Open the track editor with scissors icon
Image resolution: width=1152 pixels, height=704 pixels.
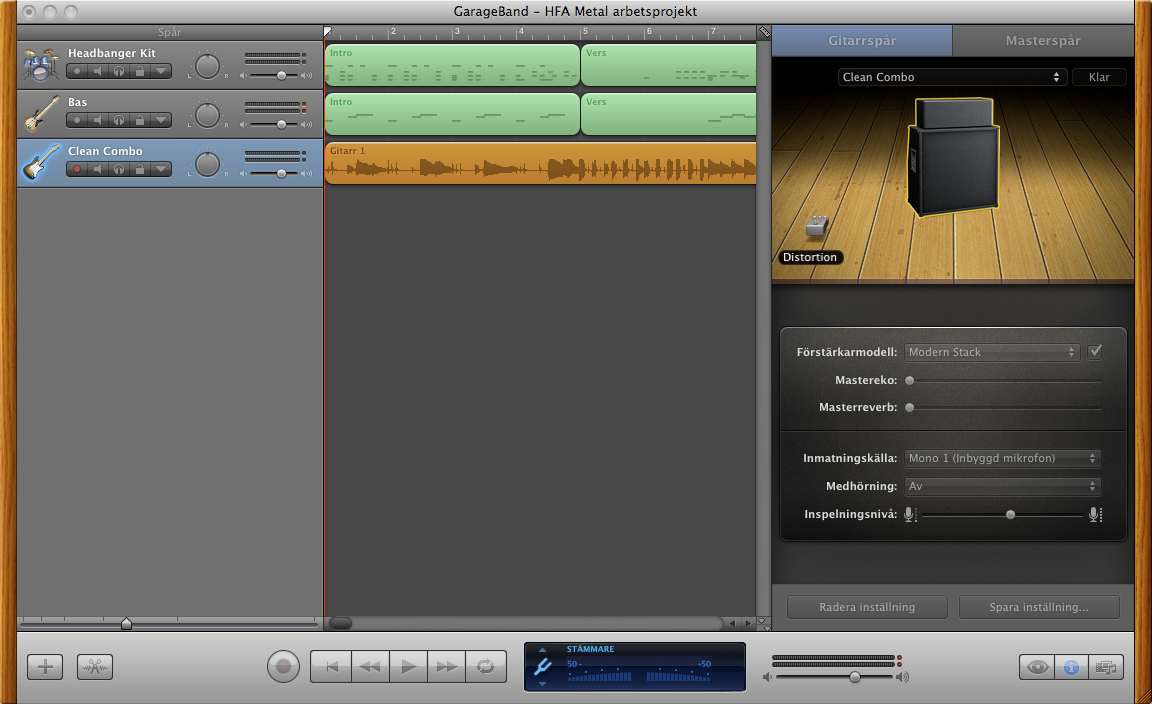pyautogui.click(x=95, y=667)
